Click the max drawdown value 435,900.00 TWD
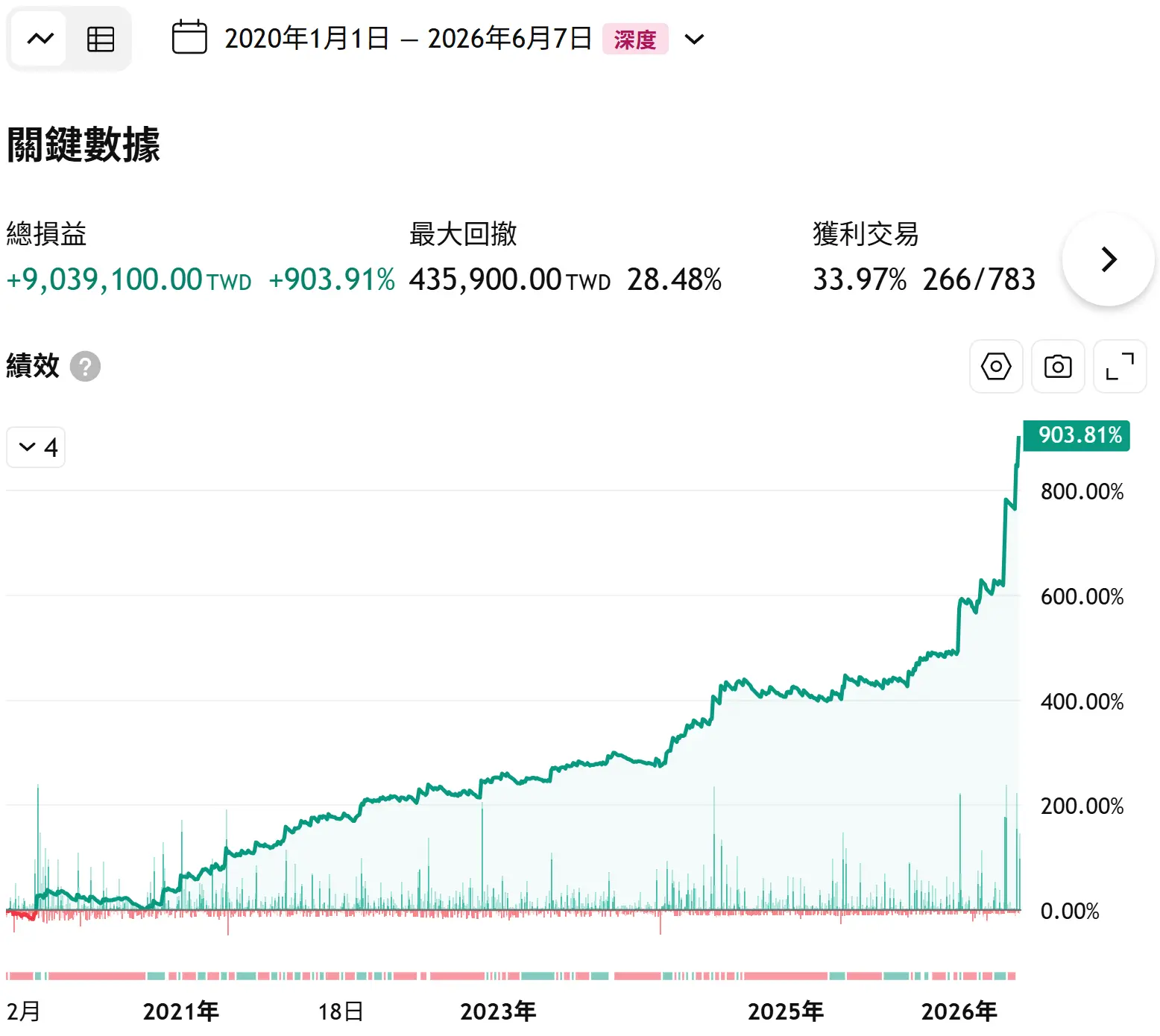 pos(510,279)
